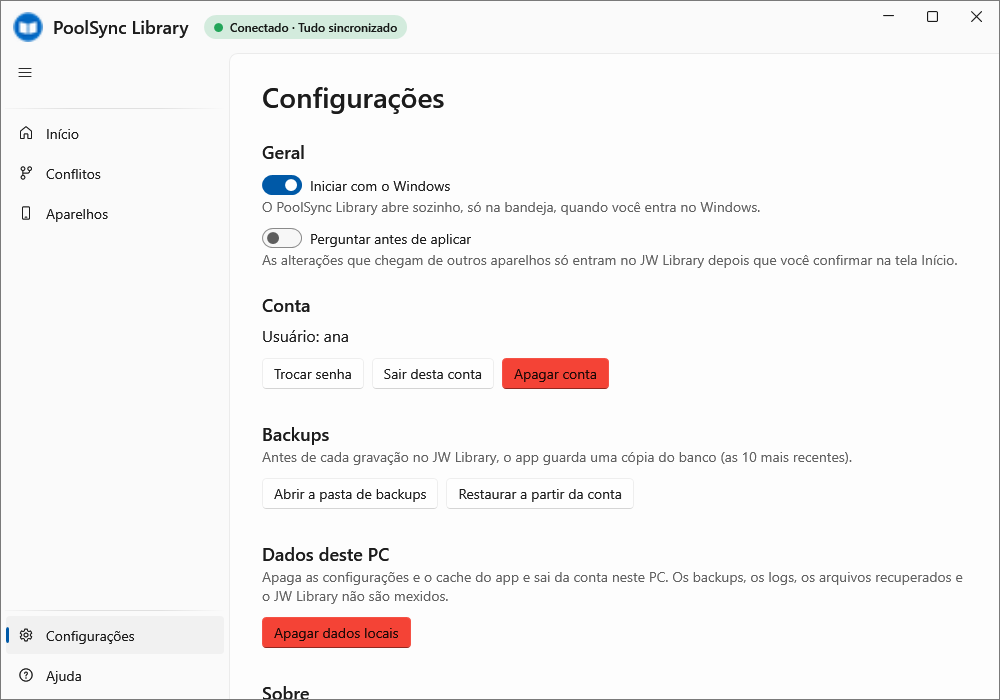The height and width of the screenshot is (700, 1000).
Task: Click the red Apagar dados locais button
Action: pos(336,632)
